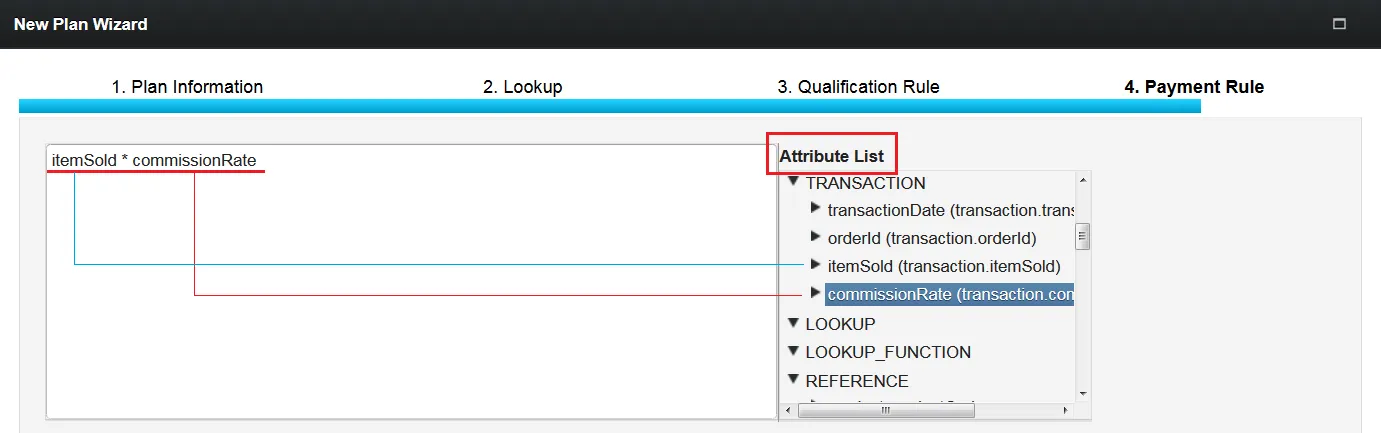Click the itemSold * commissionRate formula text
Image resolution: width=1381 pixels, height=433 pixels.
154,160
